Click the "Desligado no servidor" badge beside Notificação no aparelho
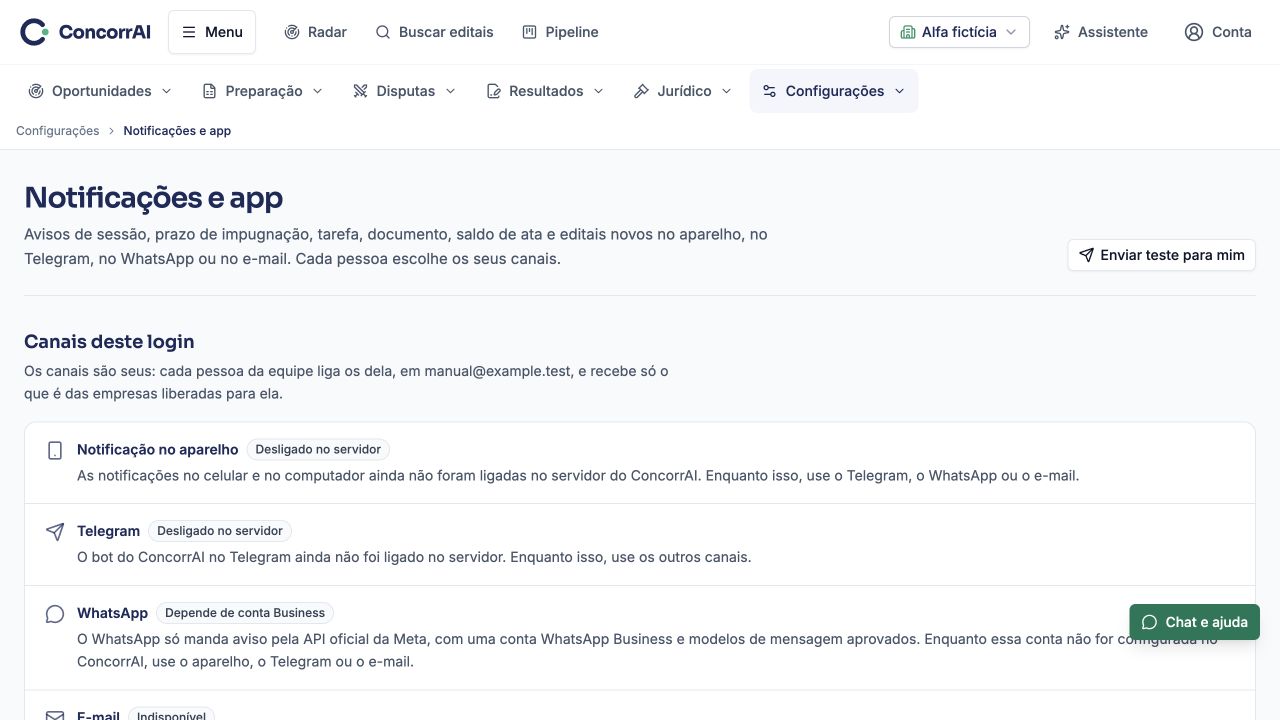This screenshot has height=720, width=1280. tap(318, 449)
